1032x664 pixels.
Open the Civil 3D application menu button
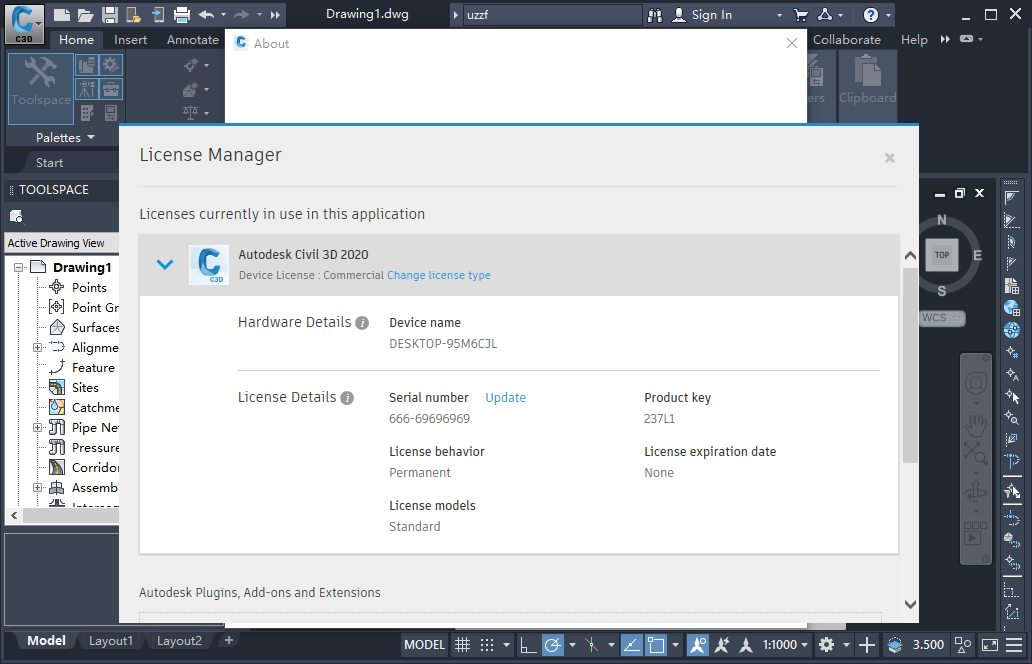click(x=24, y=24)
